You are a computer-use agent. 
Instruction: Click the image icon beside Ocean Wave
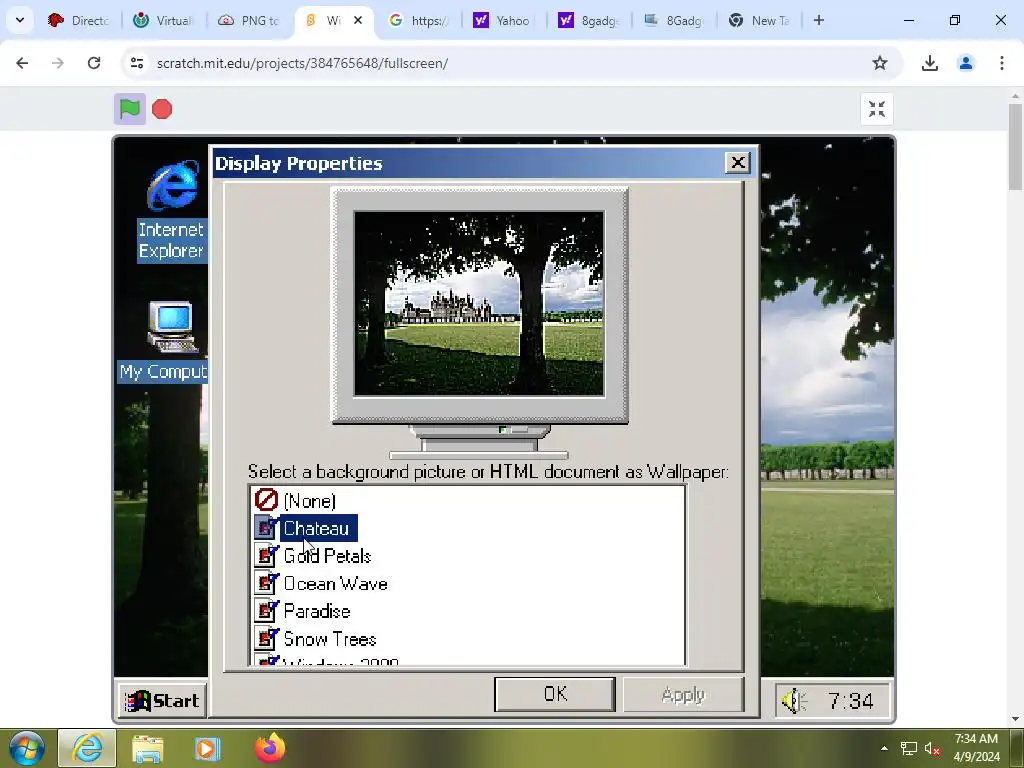266,583
